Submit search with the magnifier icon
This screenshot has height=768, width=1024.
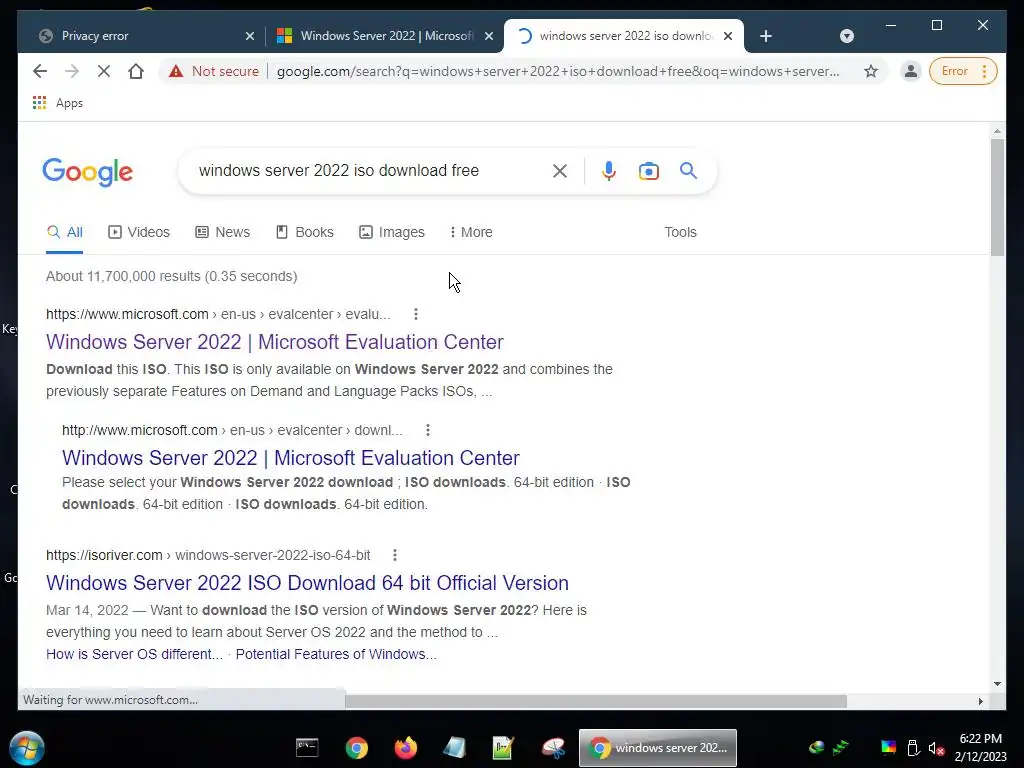pos(688,171)
